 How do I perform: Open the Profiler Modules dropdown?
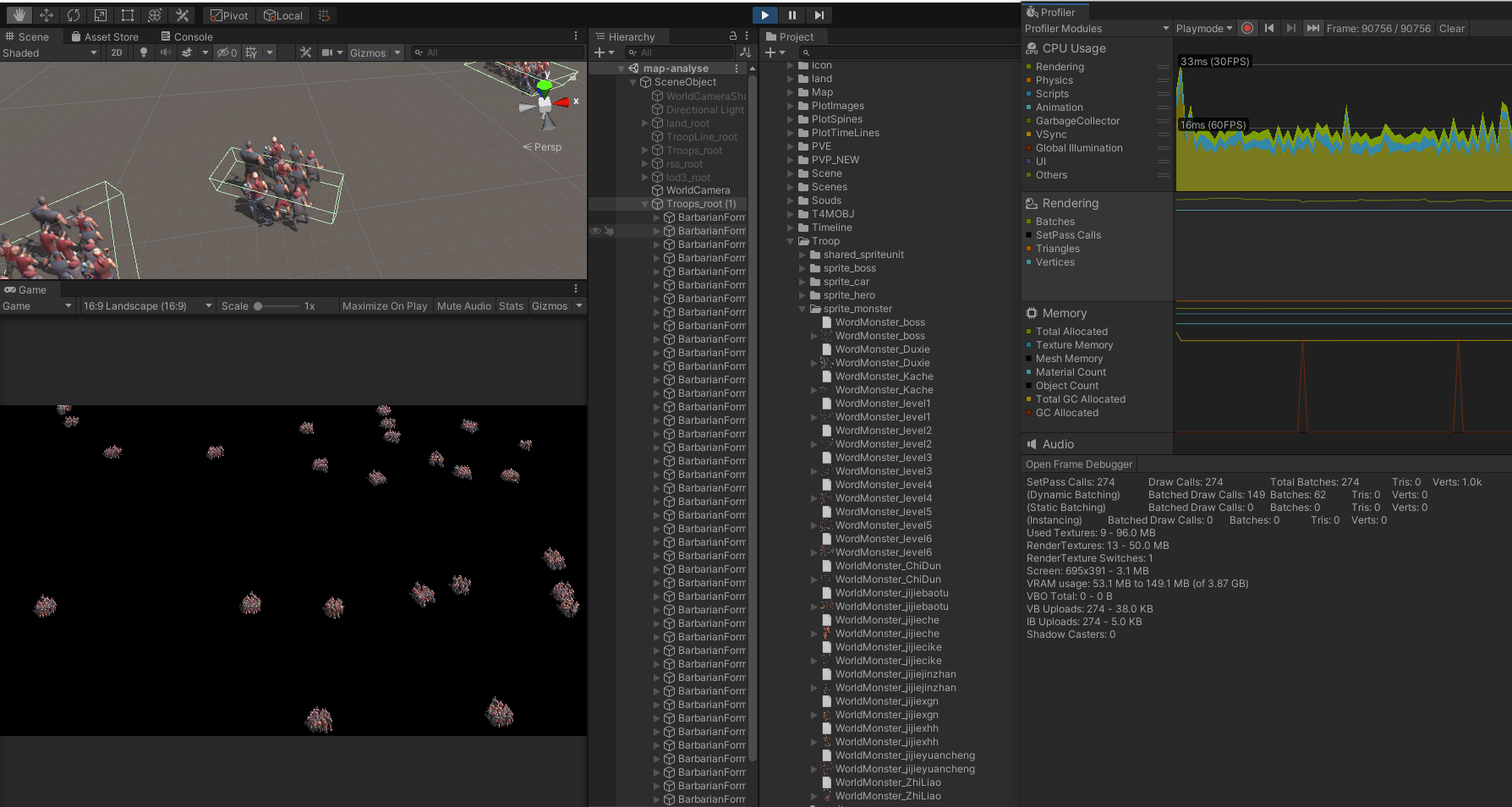tap(1097, 28)
